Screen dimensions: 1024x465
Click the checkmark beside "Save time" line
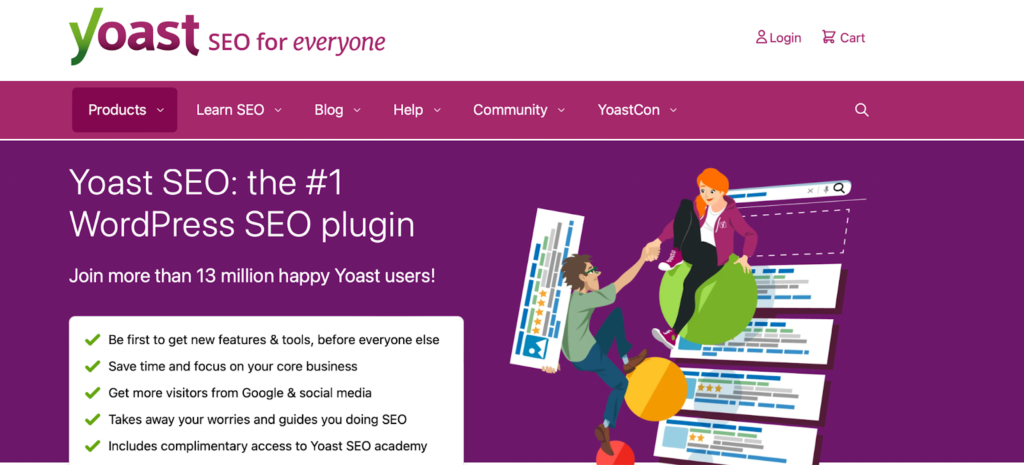93,367
